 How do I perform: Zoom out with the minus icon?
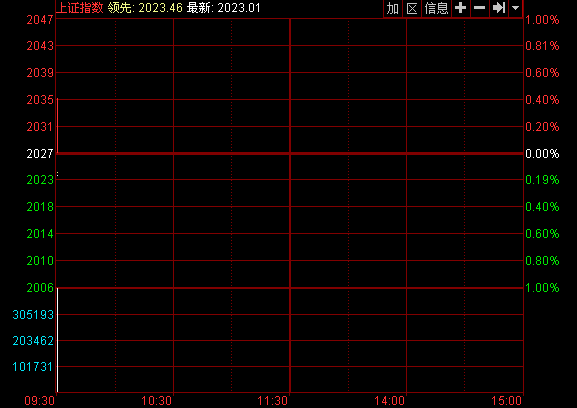pos(479,8)
